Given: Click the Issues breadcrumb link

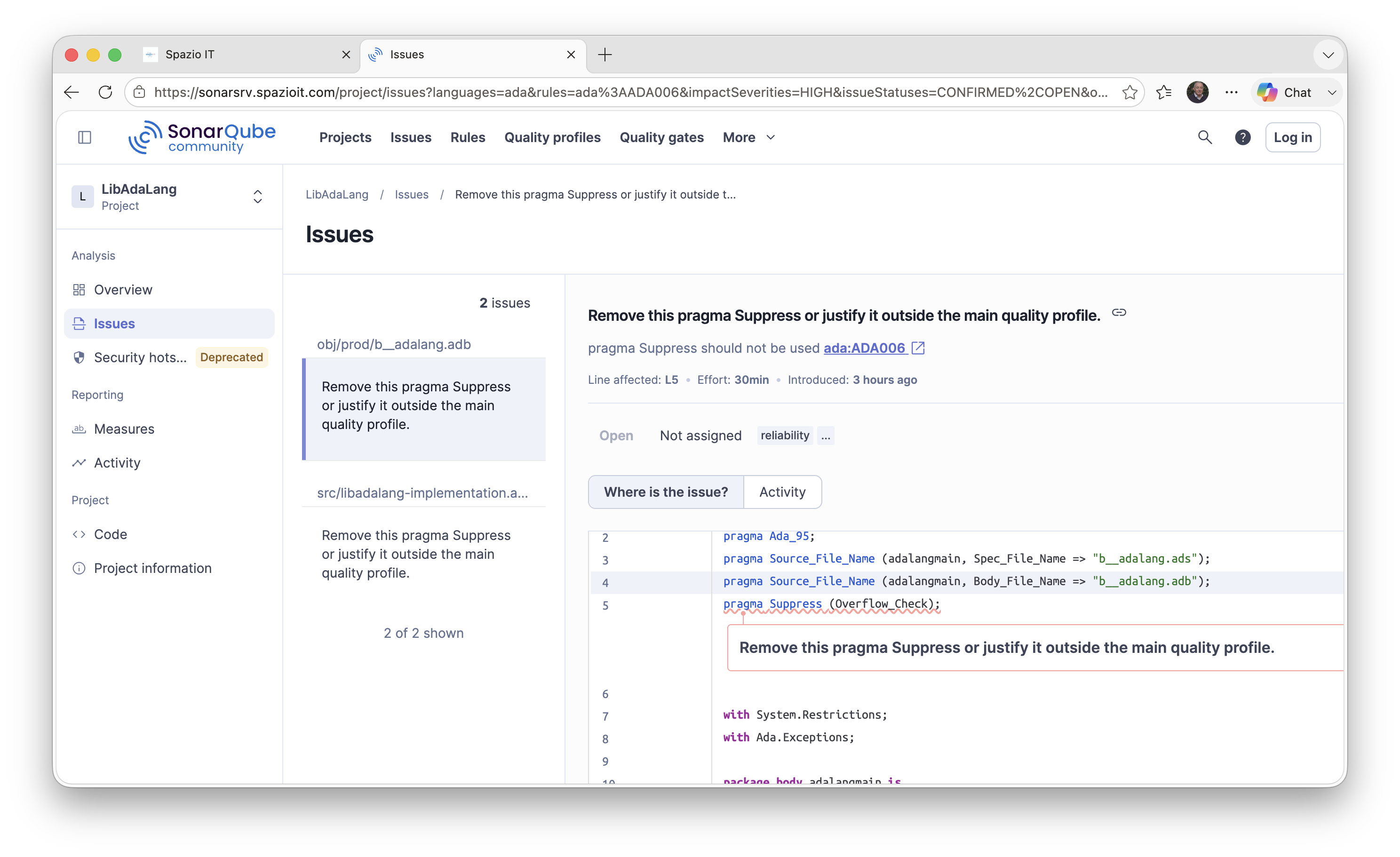Looking at the screenshot, I should click(411, 195).
